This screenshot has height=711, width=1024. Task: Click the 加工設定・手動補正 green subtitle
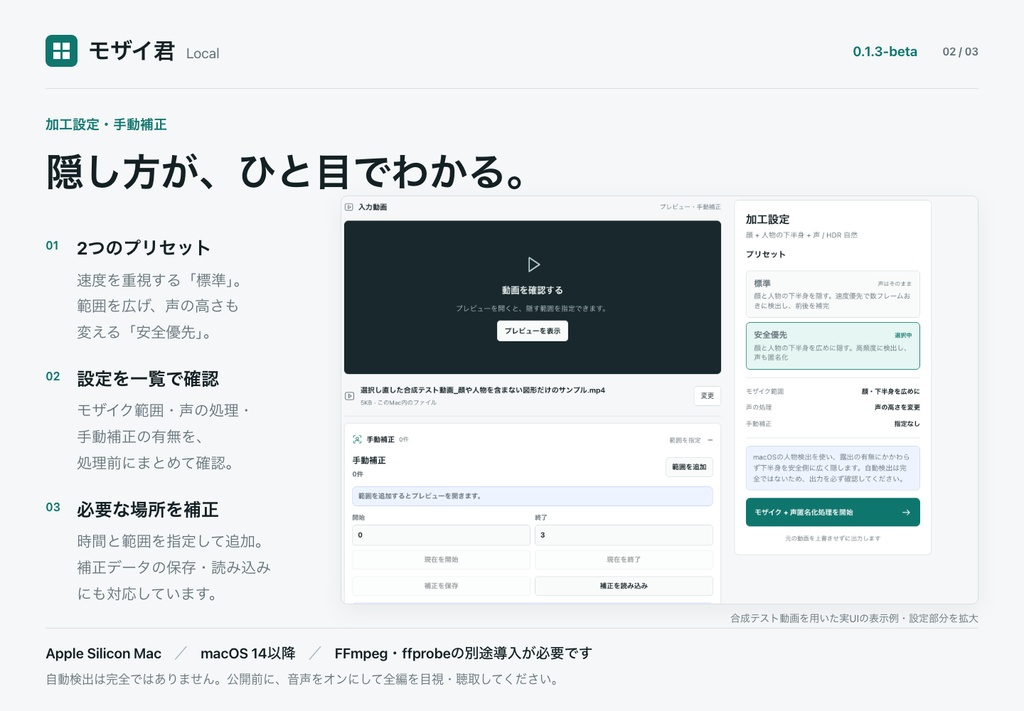(106, 125)
